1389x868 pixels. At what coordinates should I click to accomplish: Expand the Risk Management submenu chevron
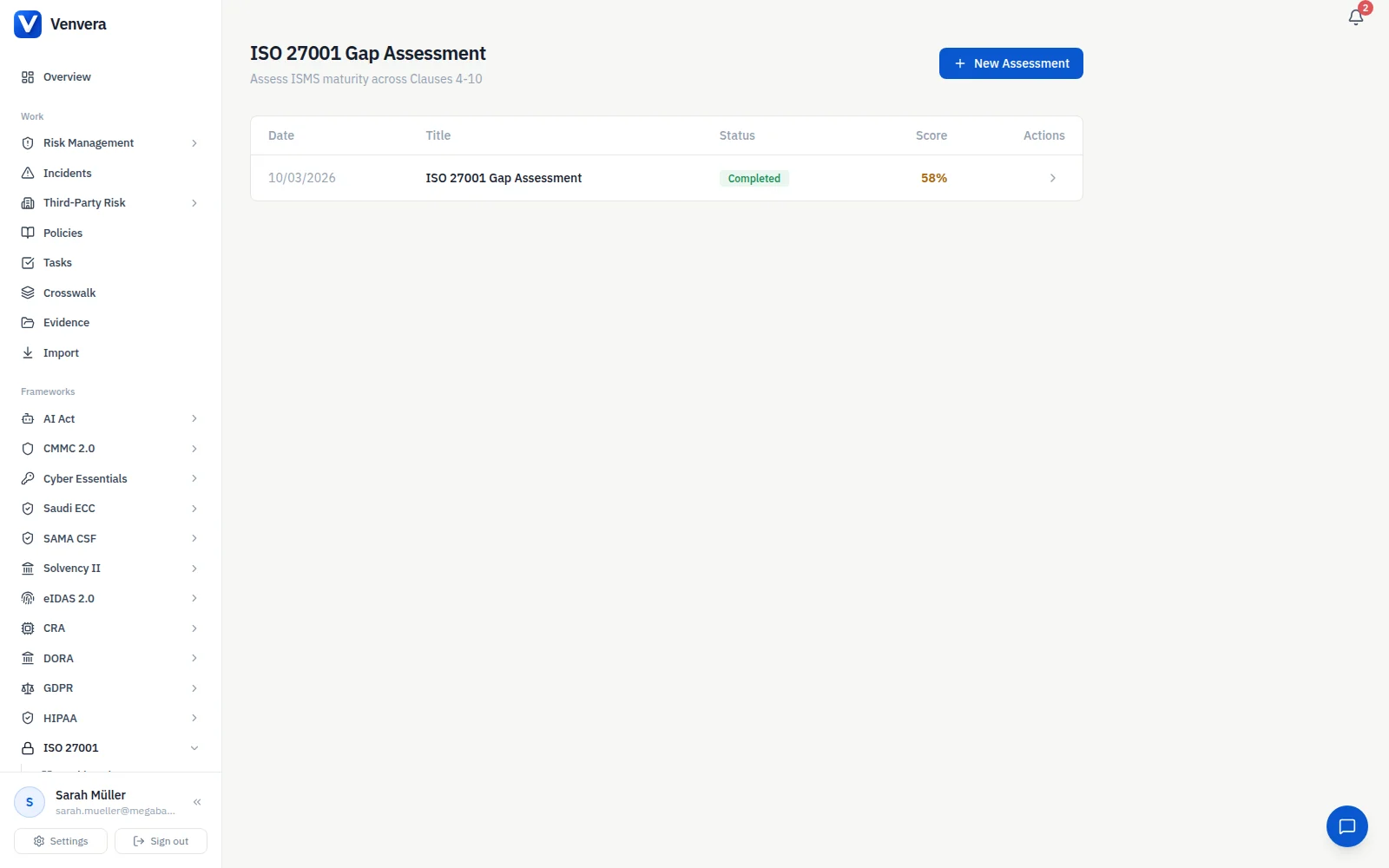point(194,143)
